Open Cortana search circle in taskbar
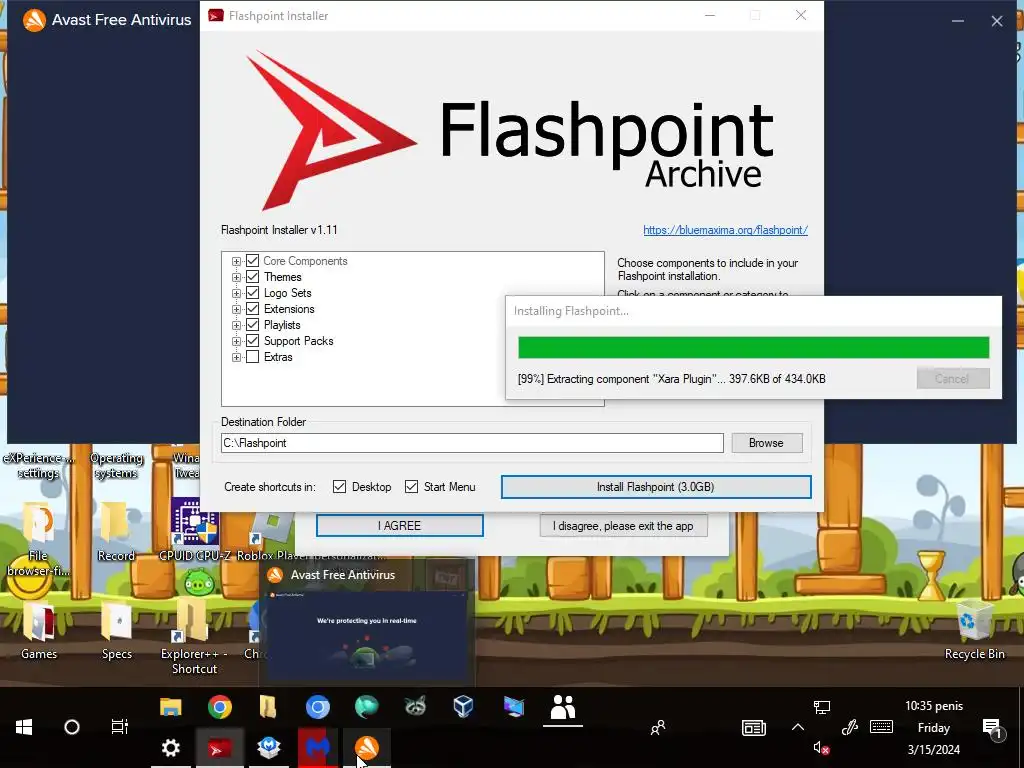This screenshot has height=768, width=1024. tap(72, 727)
